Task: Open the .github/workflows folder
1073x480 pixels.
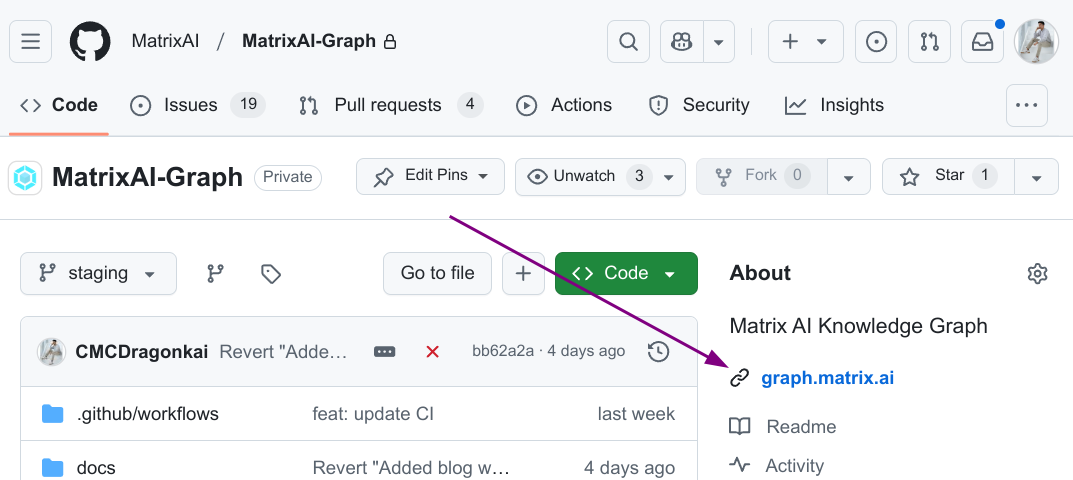Action: coord(147,413)
